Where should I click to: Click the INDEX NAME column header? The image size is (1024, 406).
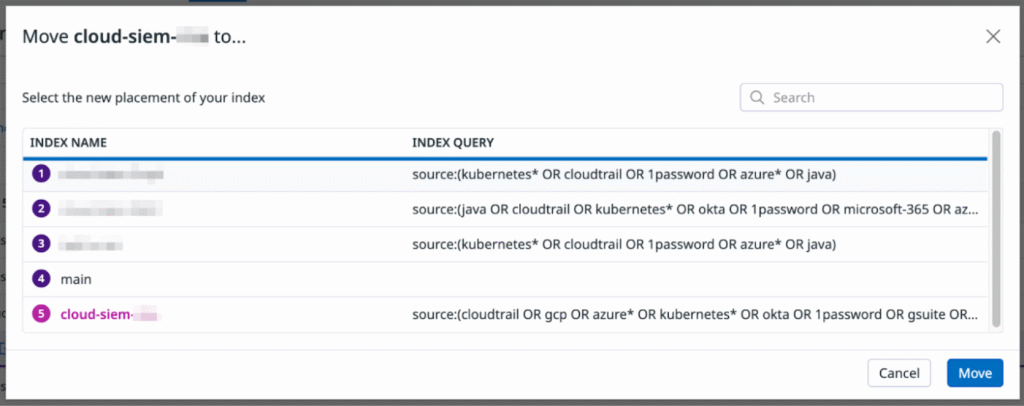coord(69,142)
